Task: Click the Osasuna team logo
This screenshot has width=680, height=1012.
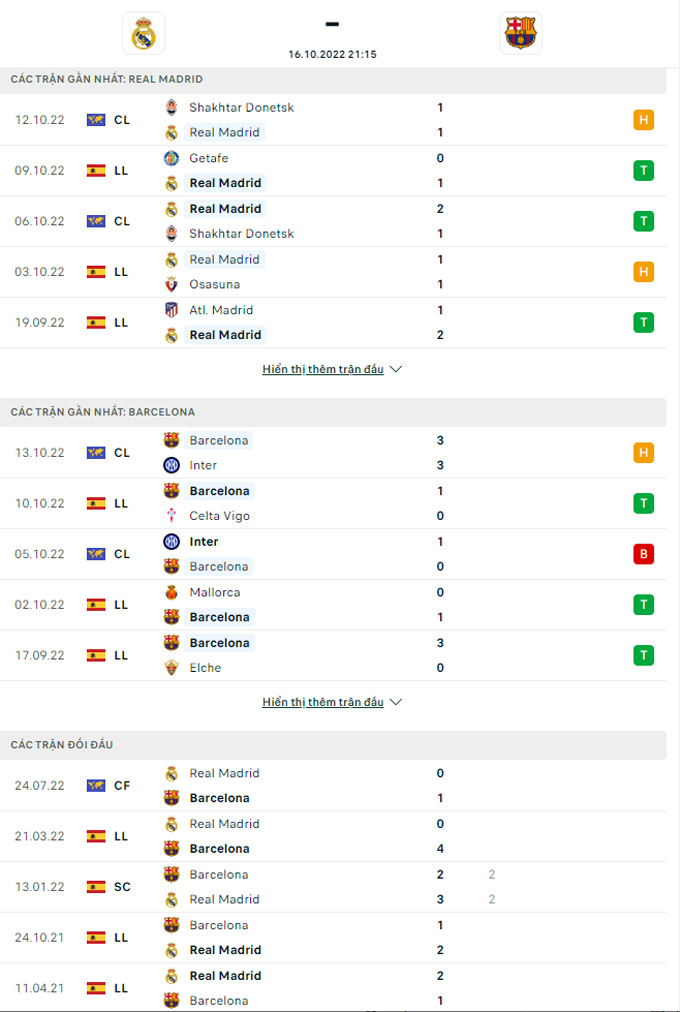Action: click(x=171, y=284)
